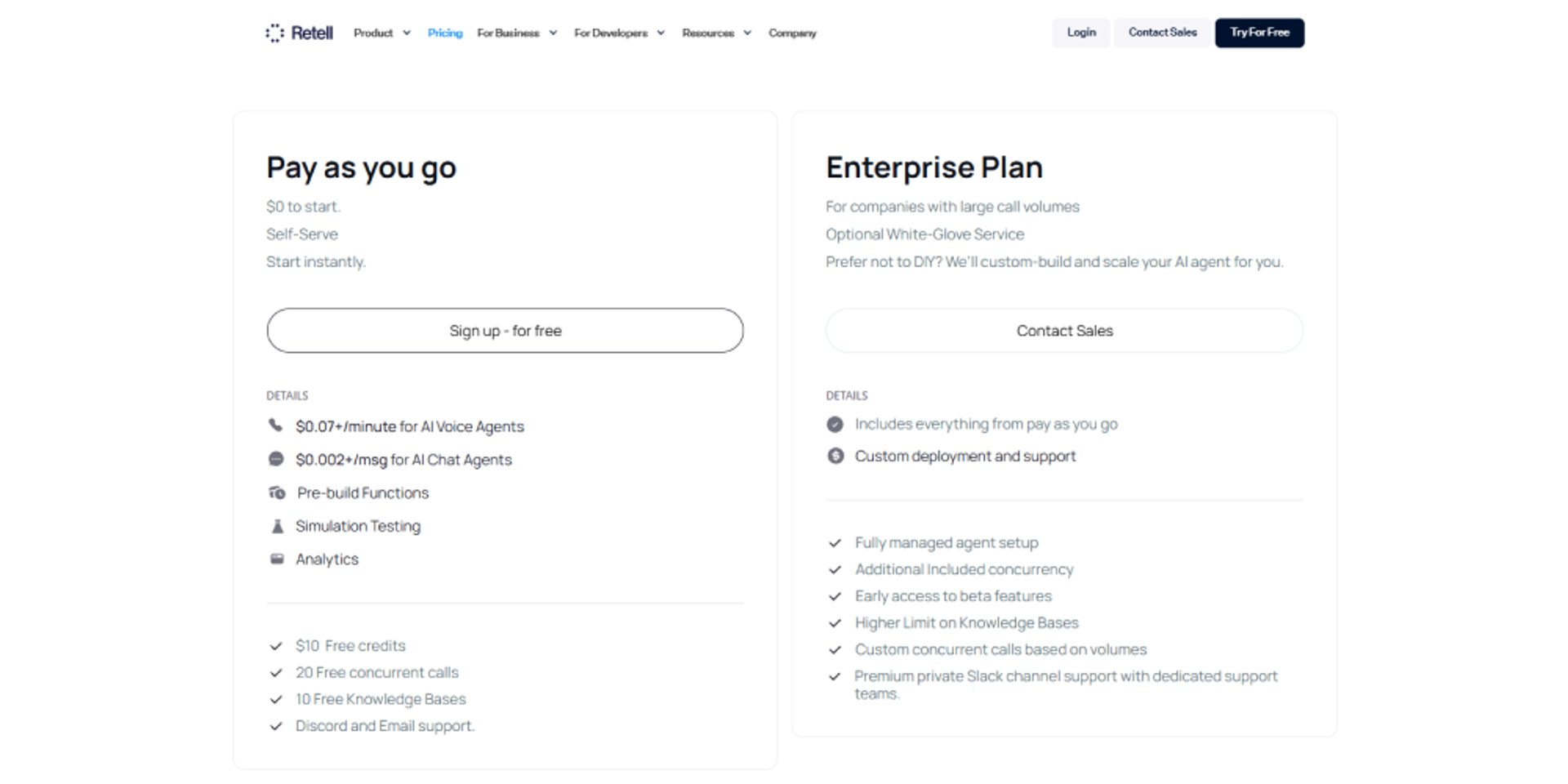Click the dollar icon beside Custom deployment
1568x784 pixels.
[835, 456]
